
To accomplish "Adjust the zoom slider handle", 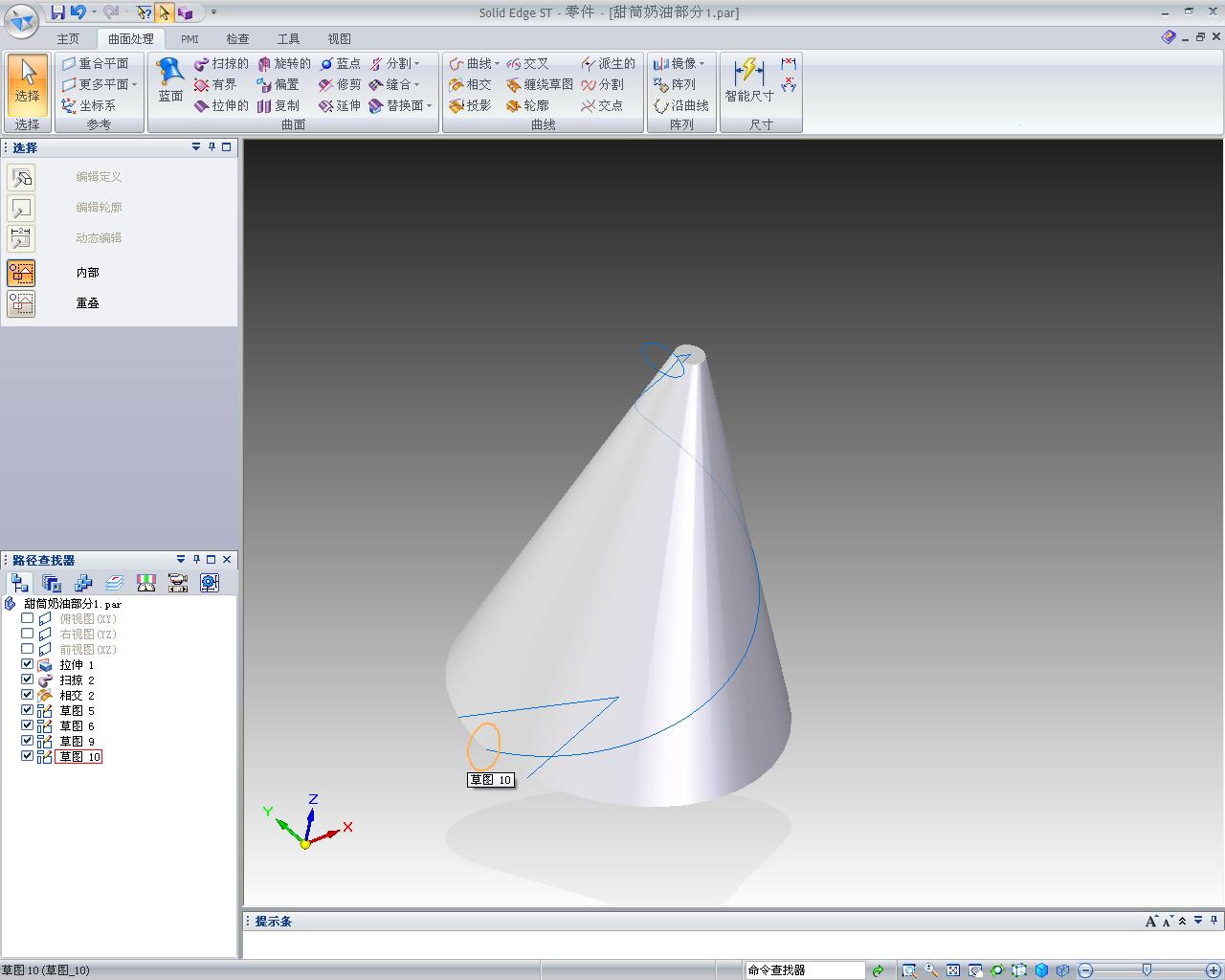I will click(x=1147, y=970).
